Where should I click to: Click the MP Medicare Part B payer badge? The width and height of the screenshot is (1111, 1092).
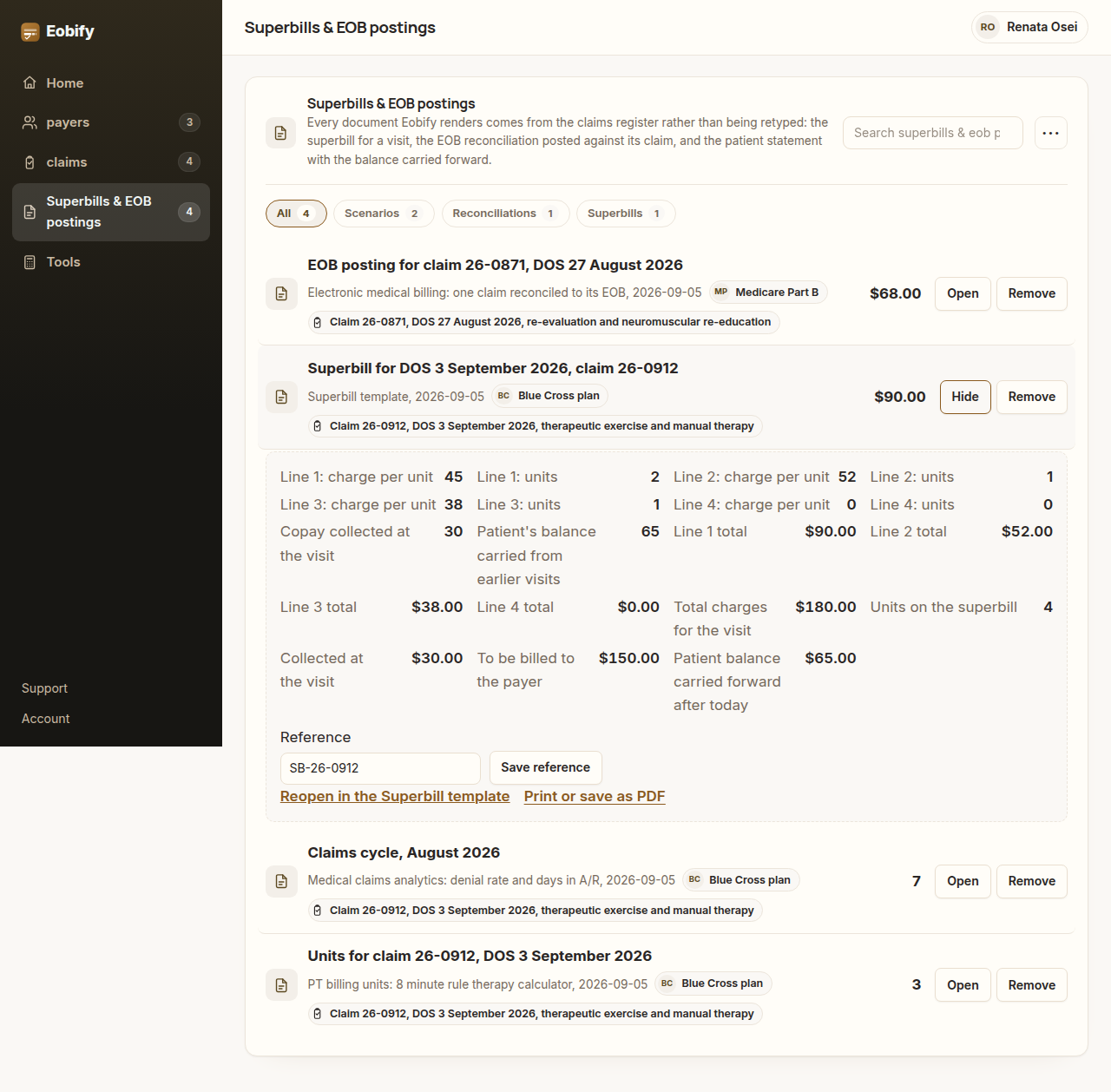click(768, 293)
